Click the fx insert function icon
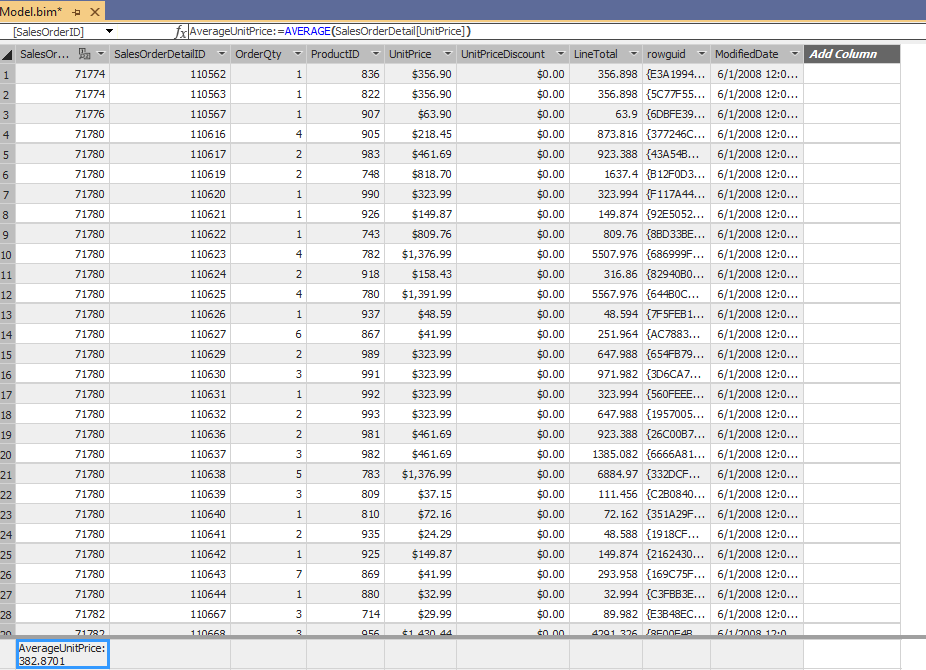The image size is (926, 670). (x=181, y=31)
